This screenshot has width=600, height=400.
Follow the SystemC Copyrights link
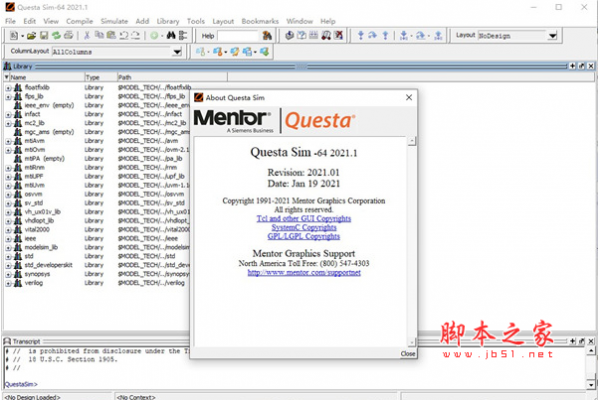click(304, 227)
